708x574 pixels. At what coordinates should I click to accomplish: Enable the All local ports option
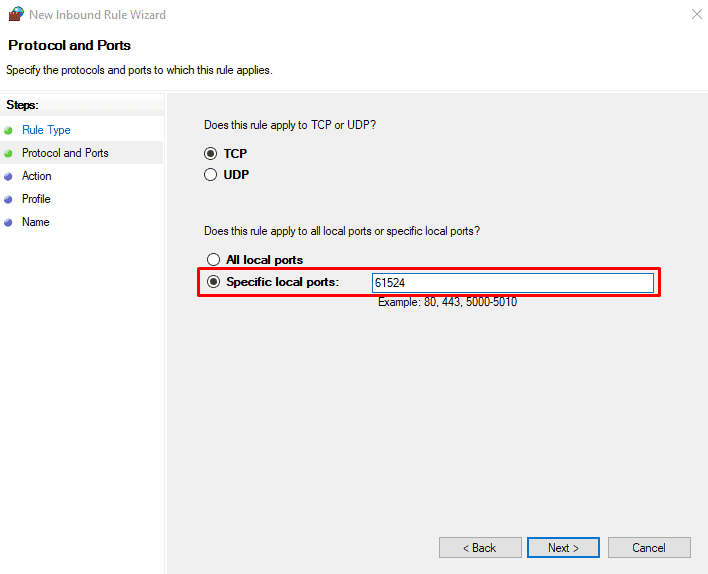coord(213,260)
